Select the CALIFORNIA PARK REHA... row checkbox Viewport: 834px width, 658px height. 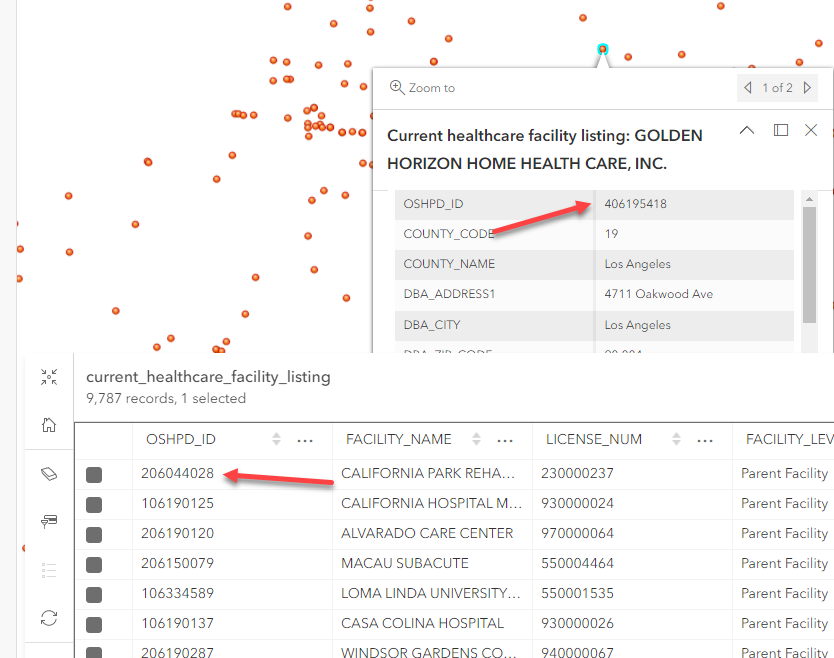[x=94, y=475]
